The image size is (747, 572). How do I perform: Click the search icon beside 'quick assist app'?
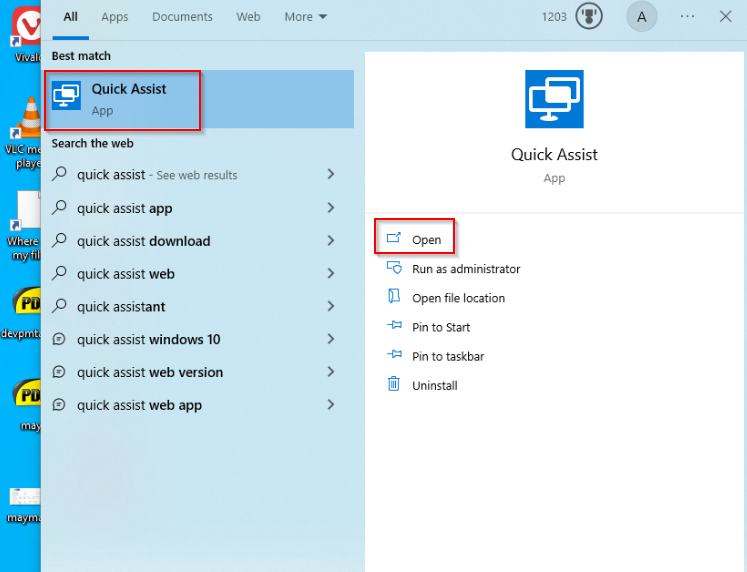pyautogui.click(x=59, y=207)
